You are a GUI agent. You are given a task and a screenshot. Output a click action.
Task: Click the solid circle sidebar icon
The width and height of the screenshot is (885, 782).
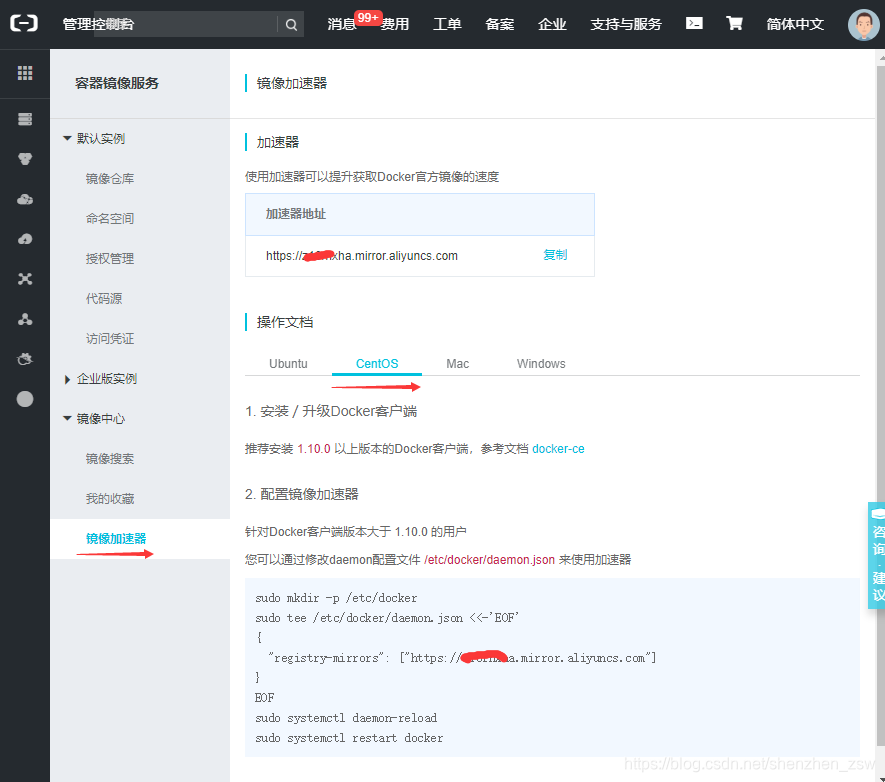point(25,399)
